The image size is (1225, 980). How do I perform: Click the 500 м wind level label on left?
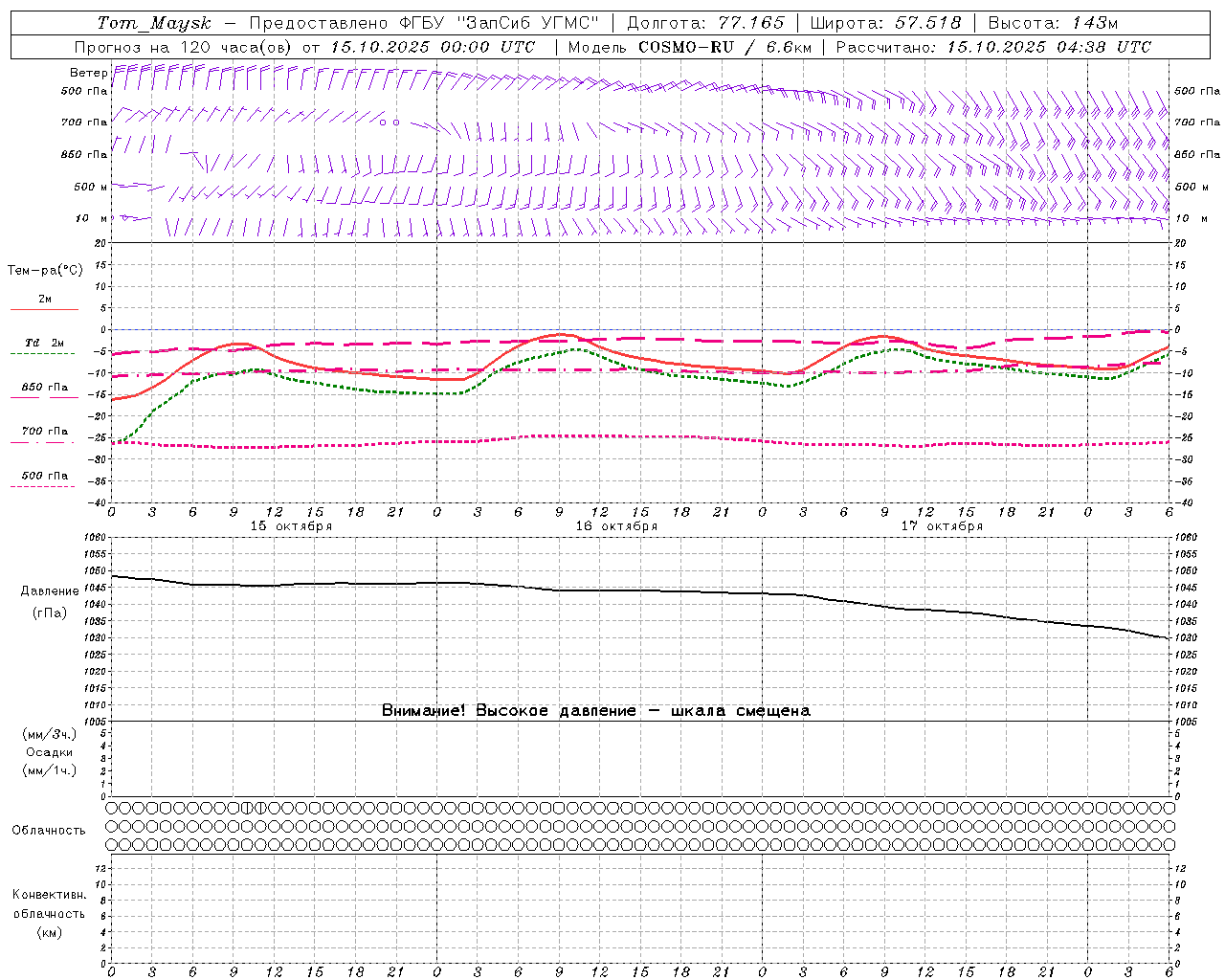(x=91, y=187)
